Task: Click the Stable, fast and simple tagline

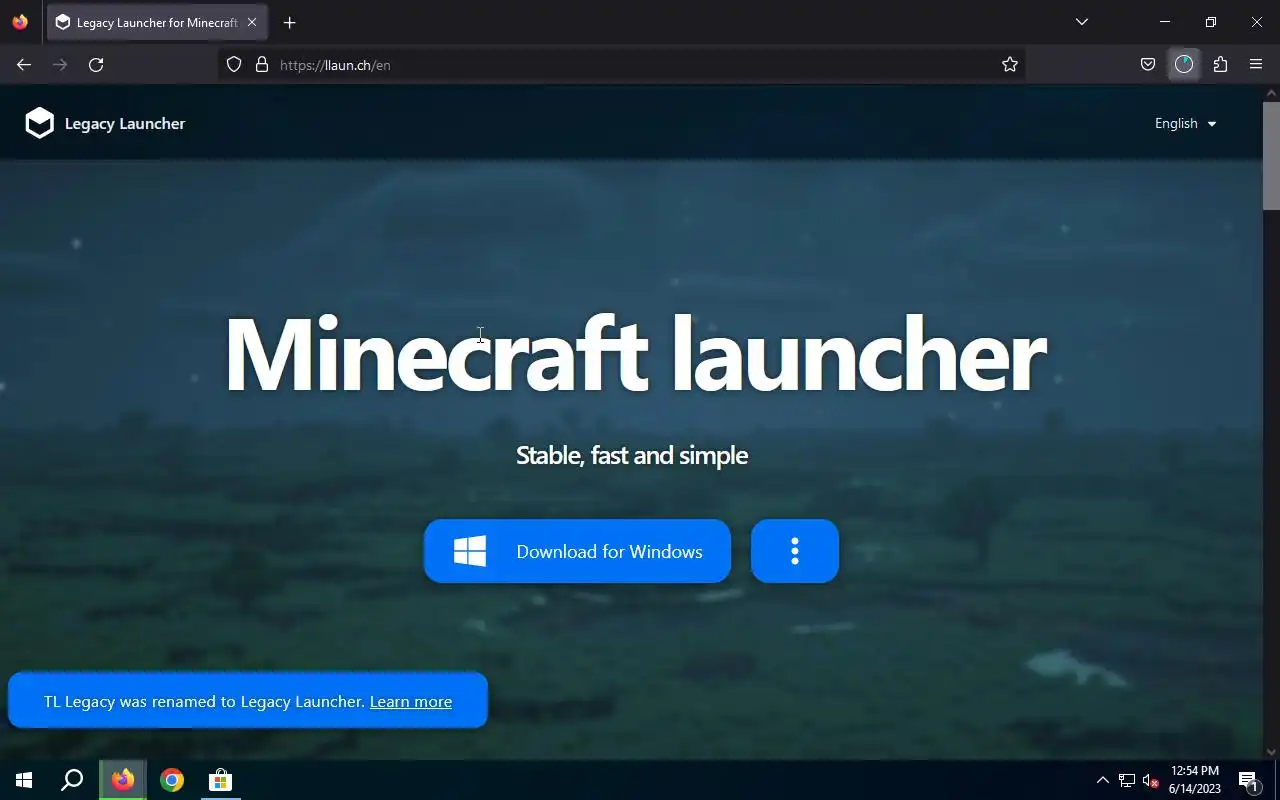Action: click(632, 455)
